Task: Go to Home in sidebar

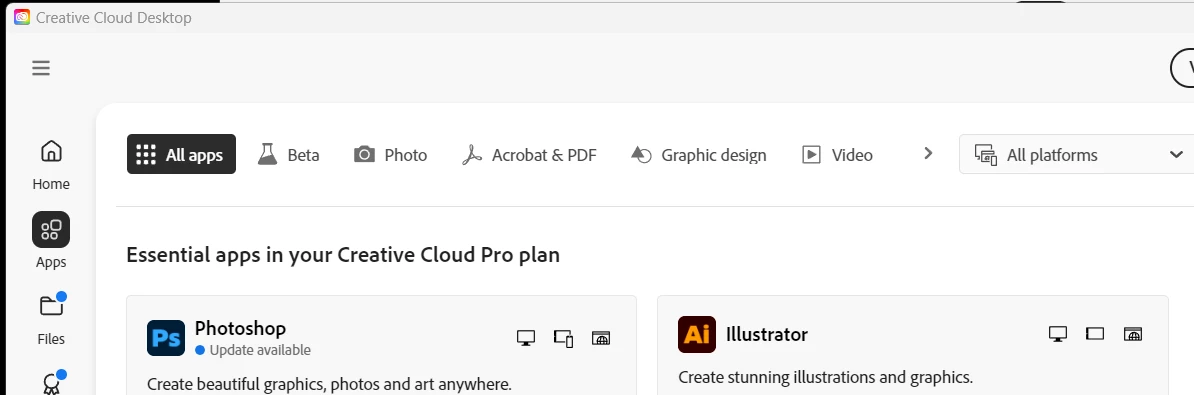Action: pyautogui.click(x=51, y=164)
